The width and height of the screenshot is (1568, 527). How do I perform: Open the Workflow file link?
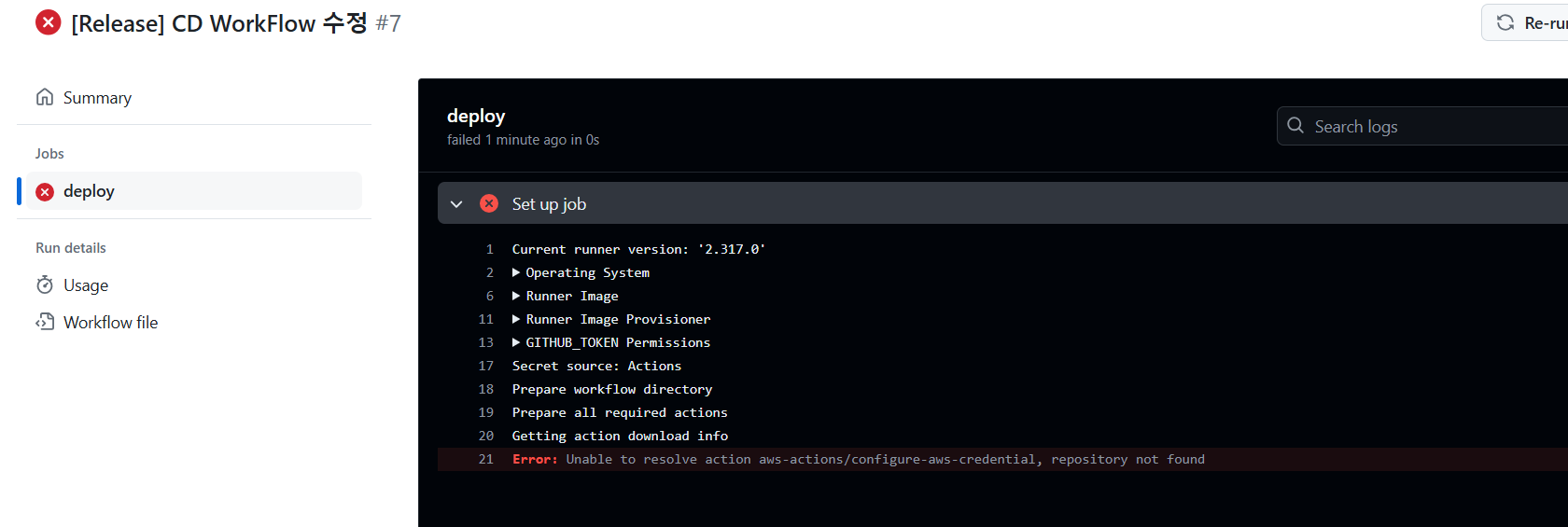coord(110,323)
